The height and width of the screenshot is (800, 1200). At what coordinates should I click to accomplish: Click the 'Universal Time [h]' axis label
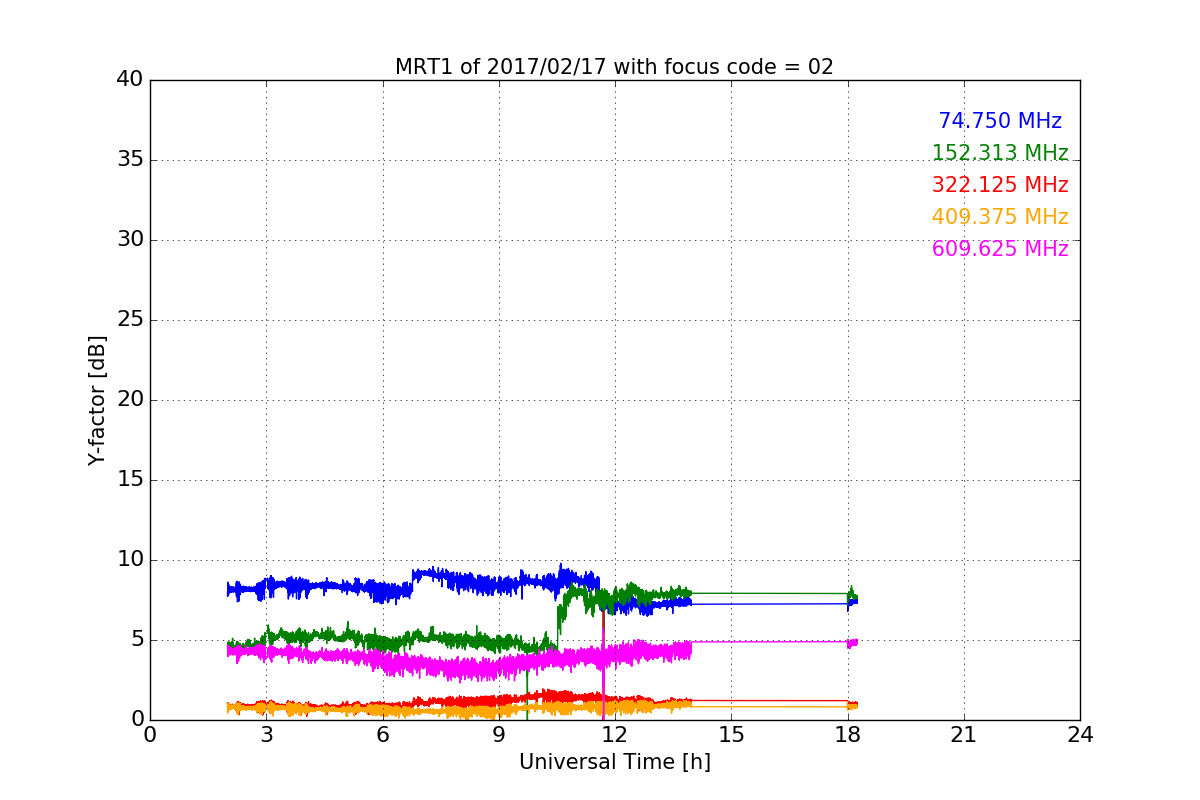click(x=615, y=762)
